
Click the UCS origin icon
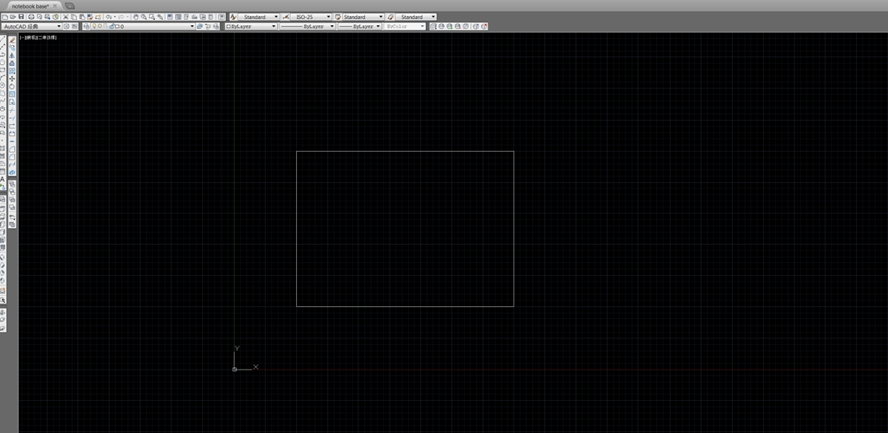(234, 369)
